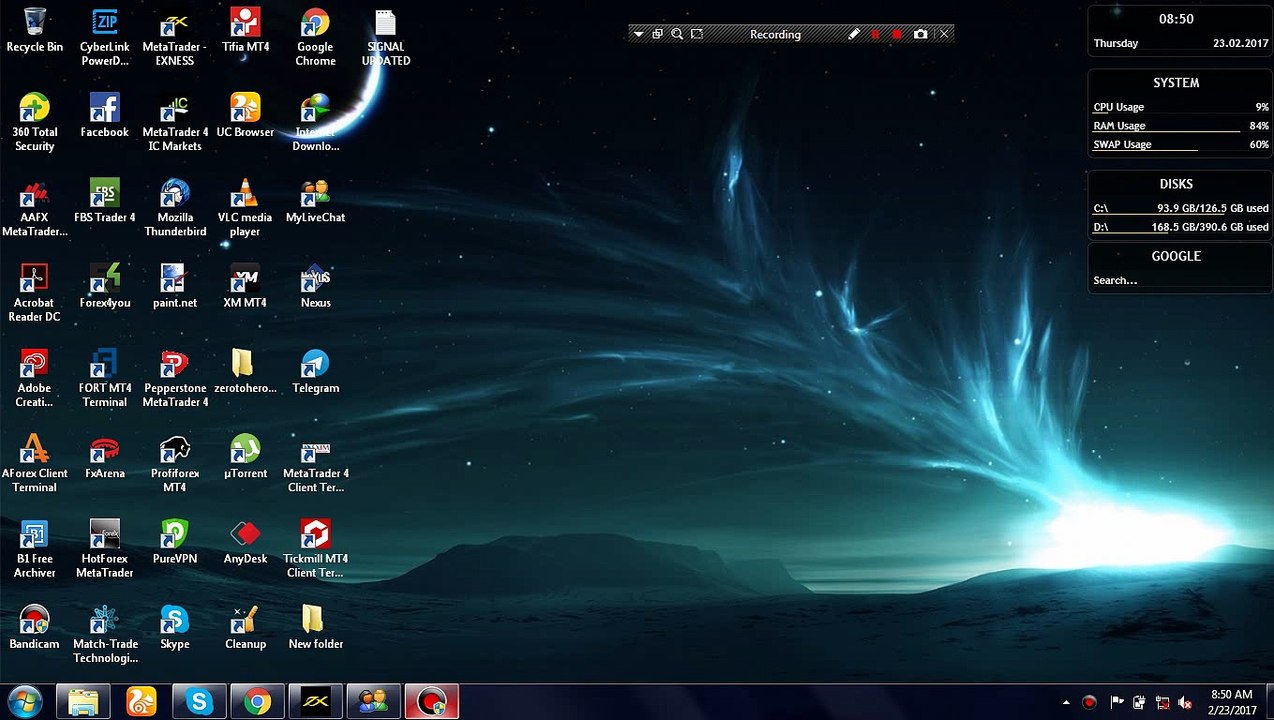Open the C:\ disk entry in widget
Screen dimensions: 1274x720
pyautogui.click(x=1180, y=209)
